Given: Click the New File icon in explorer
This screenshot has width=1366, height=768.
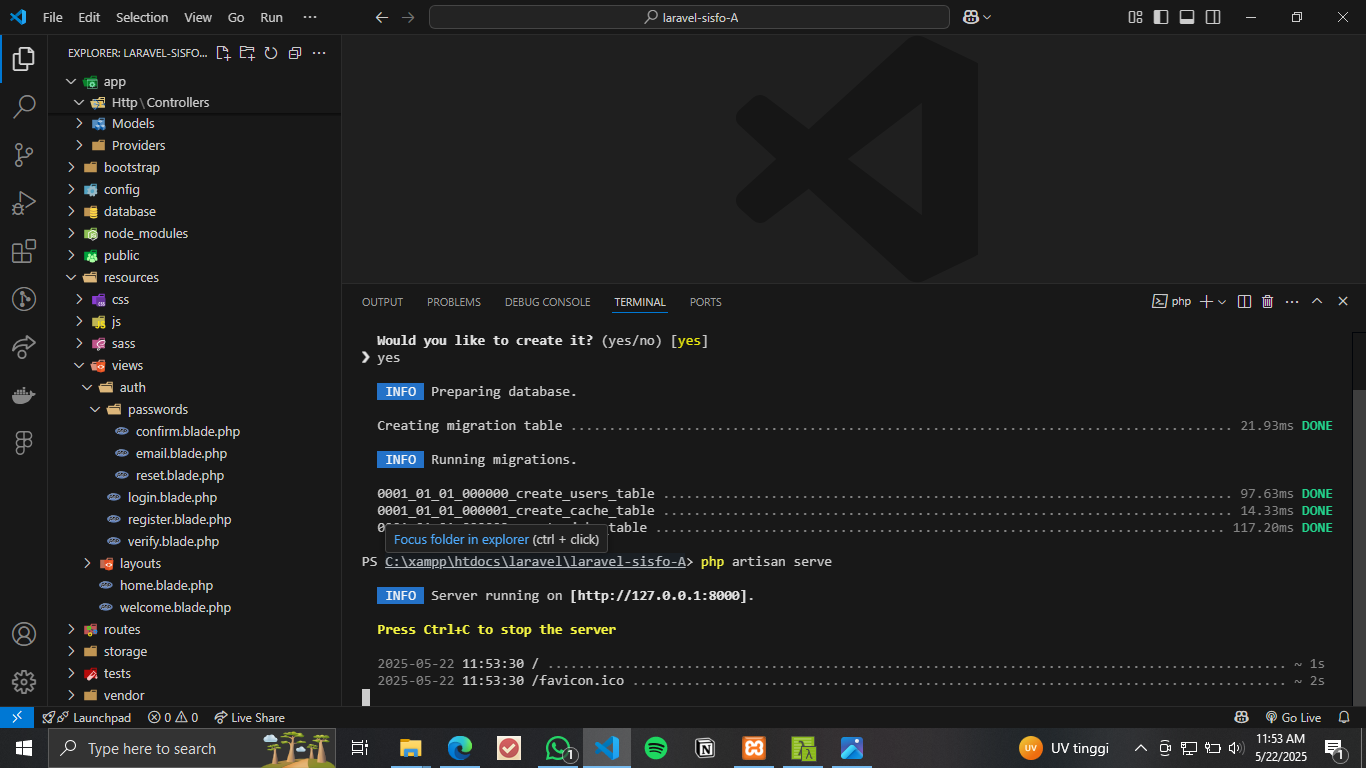Looking at the screenshot, I should click(223, 53).
